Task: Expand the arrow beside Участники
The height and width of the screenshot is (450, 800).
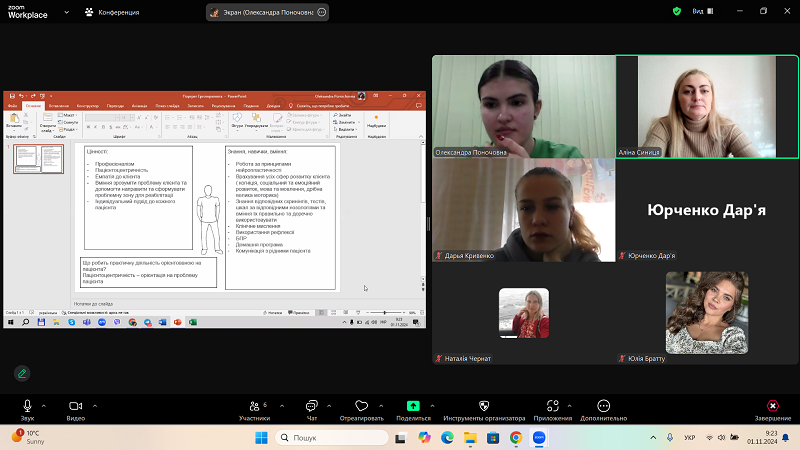Action: (x=282, y=406)
